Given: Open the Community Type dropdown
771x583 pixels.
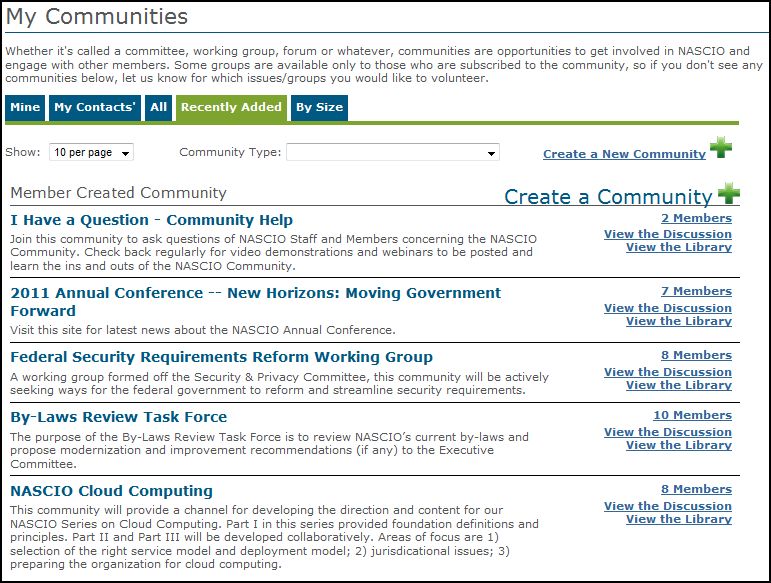Looking at the screenshot, I should pos(393,152).
